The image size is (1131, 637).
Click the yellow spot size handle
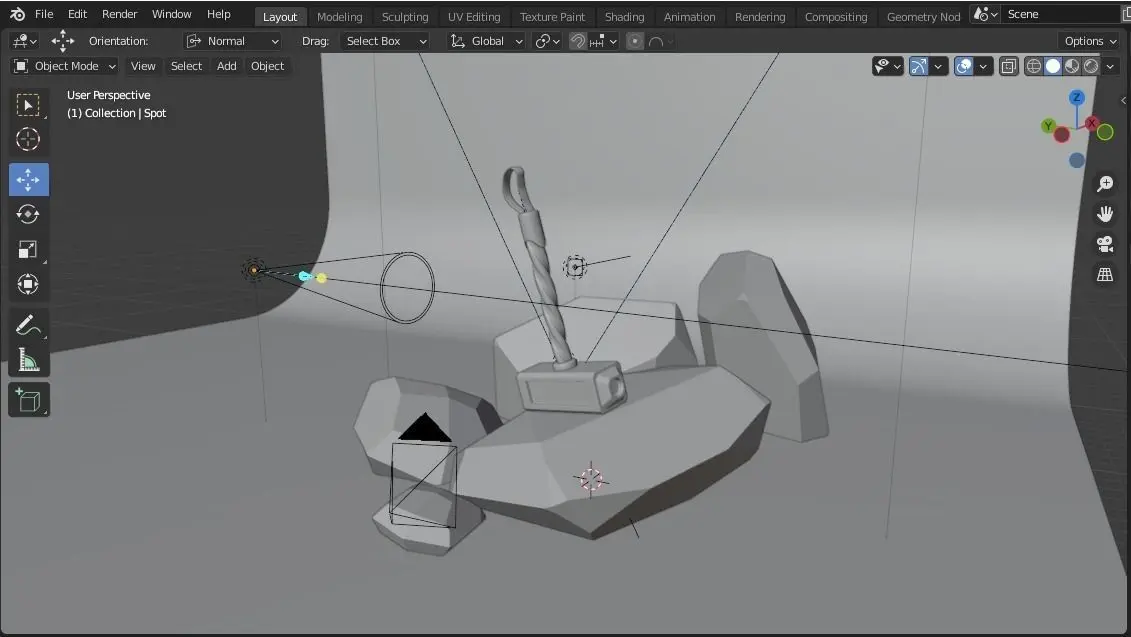(322, 278)
